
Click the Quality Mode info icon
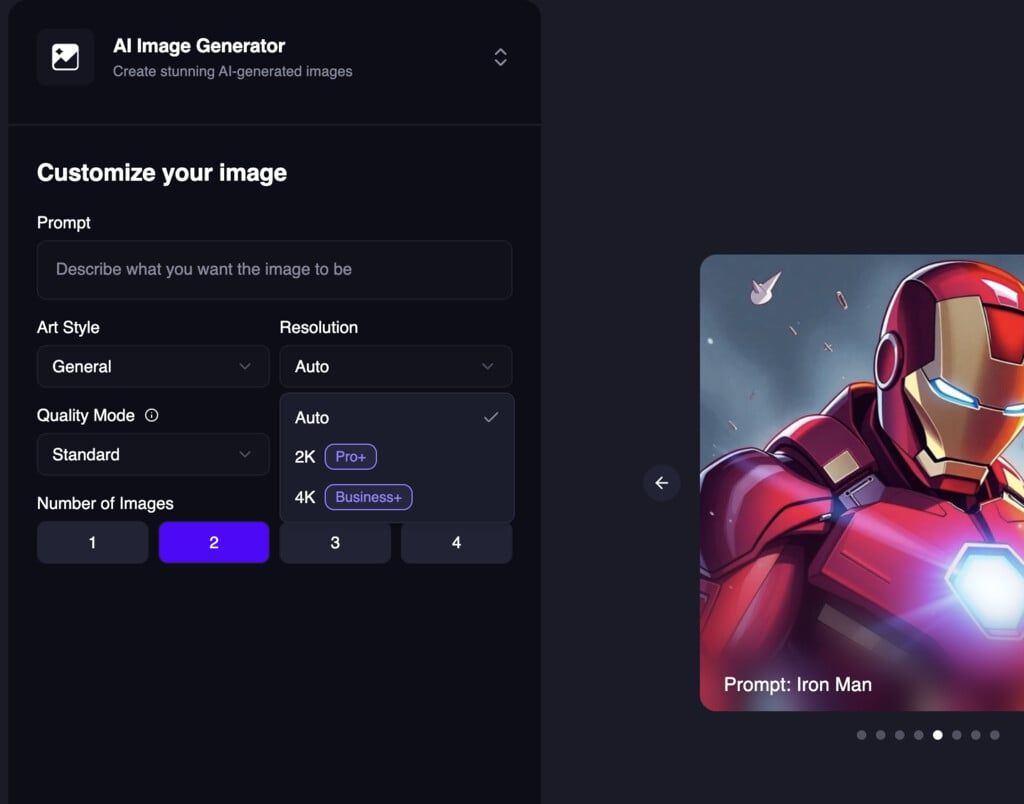click(152, 415)
